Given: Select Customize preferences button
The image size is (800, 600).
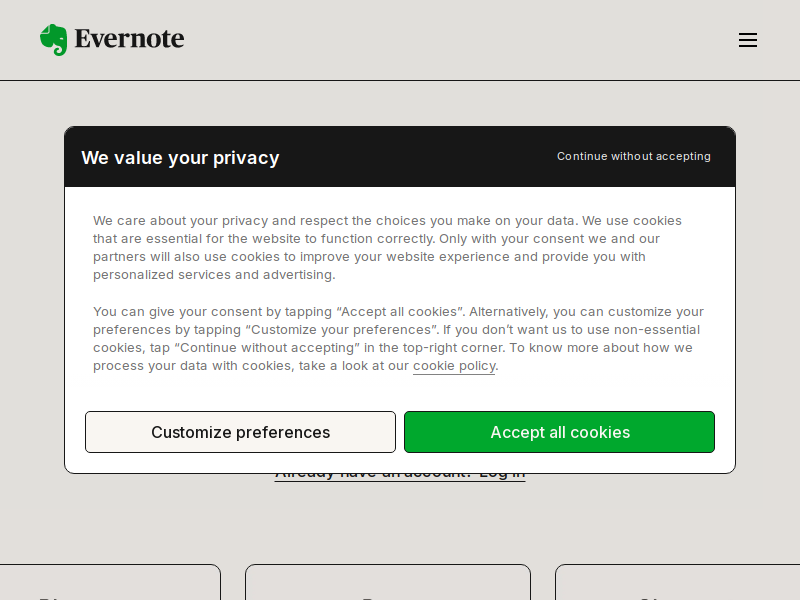Looking at the screenshot, I should [240, 432].
